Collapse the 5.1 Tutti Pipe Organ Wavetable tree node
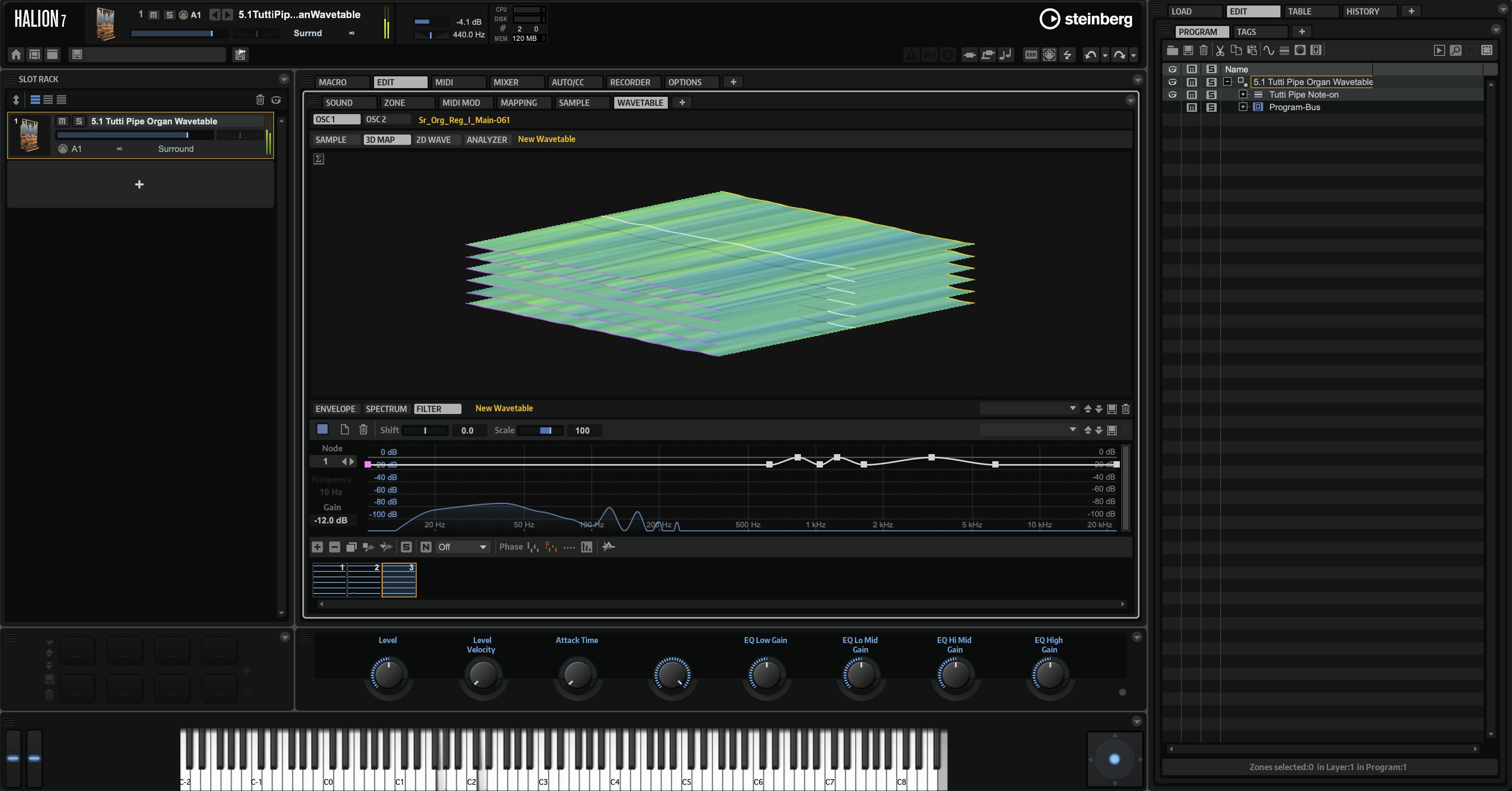Image resolution: width=1512 pixels, height=791 pixels. pyautogui.click(x=1228, y=82)
